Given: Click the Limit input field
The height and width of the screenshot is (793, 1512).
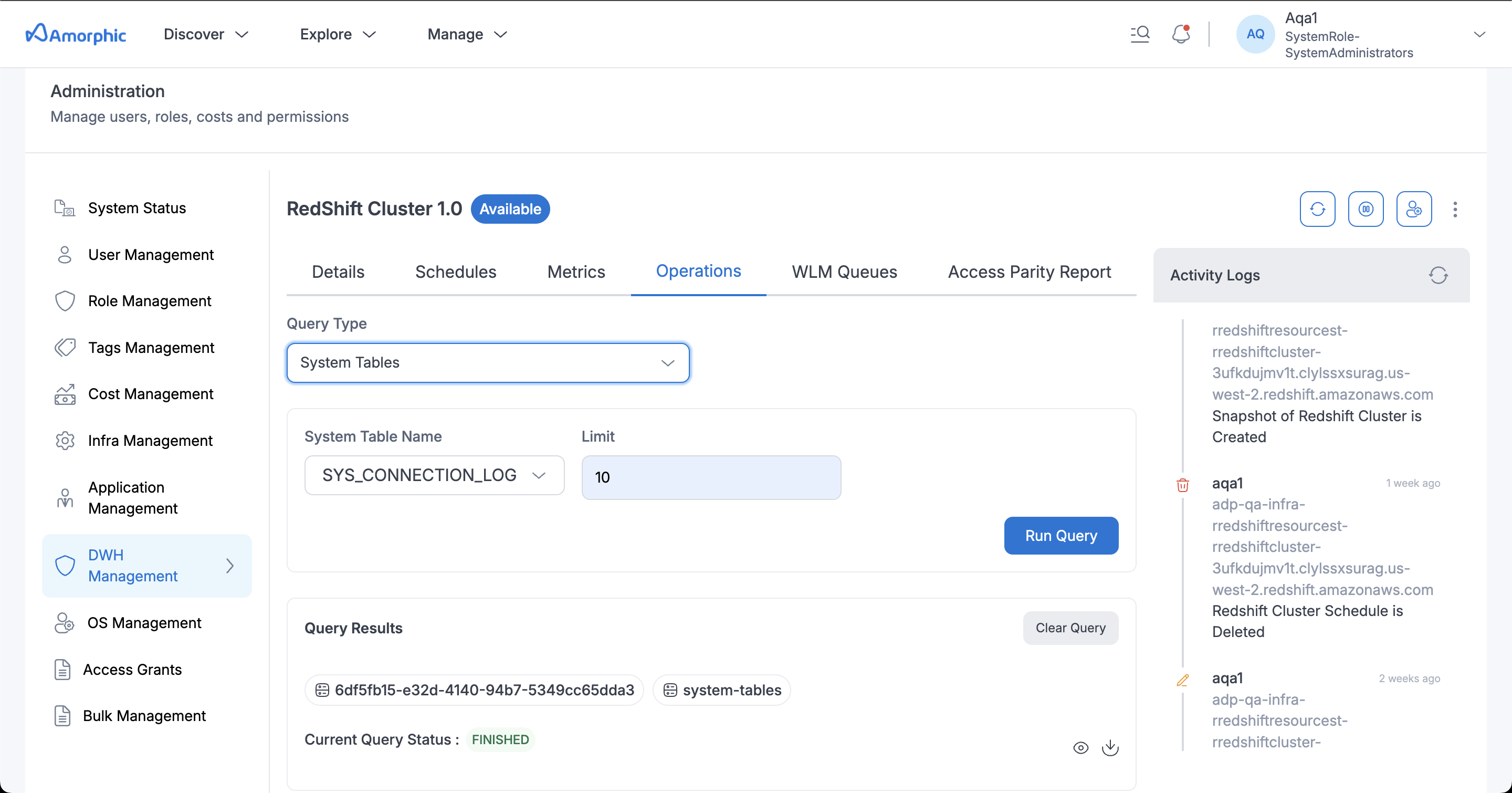Looking at the screenshot, I should pyautogui.click(x=711, y=477).
